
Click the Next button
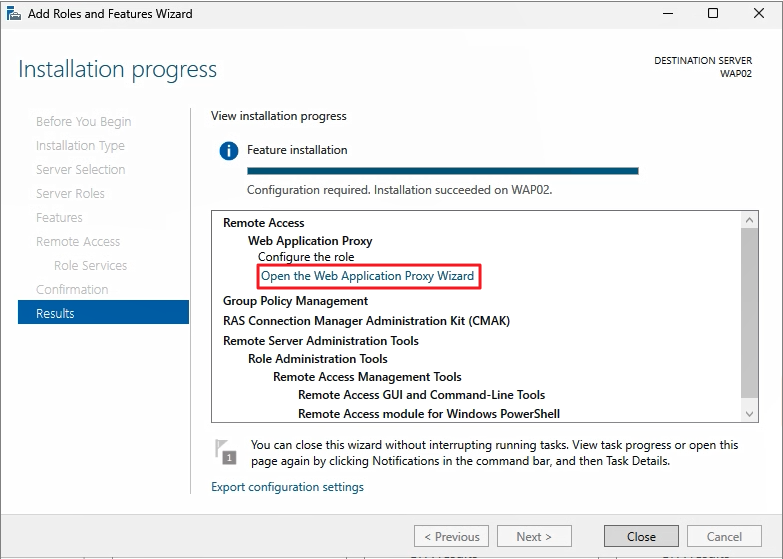click(x=534, y=537)
